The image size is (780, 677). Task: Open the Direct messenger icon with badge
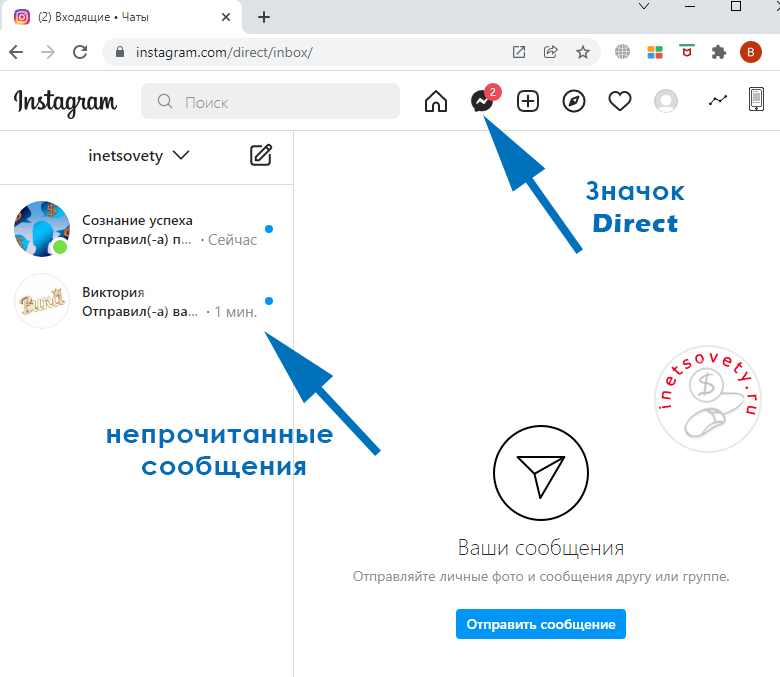(x=484, y=98)
